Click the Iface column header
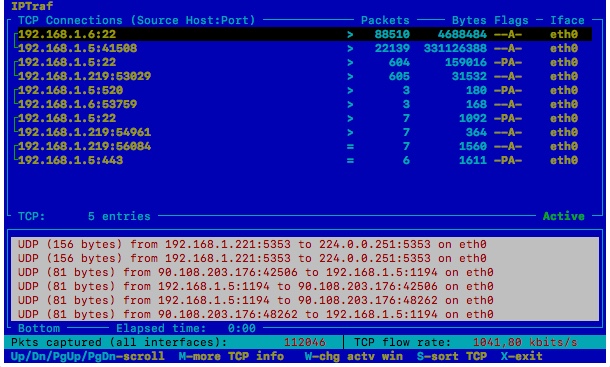 pos(567,20)
